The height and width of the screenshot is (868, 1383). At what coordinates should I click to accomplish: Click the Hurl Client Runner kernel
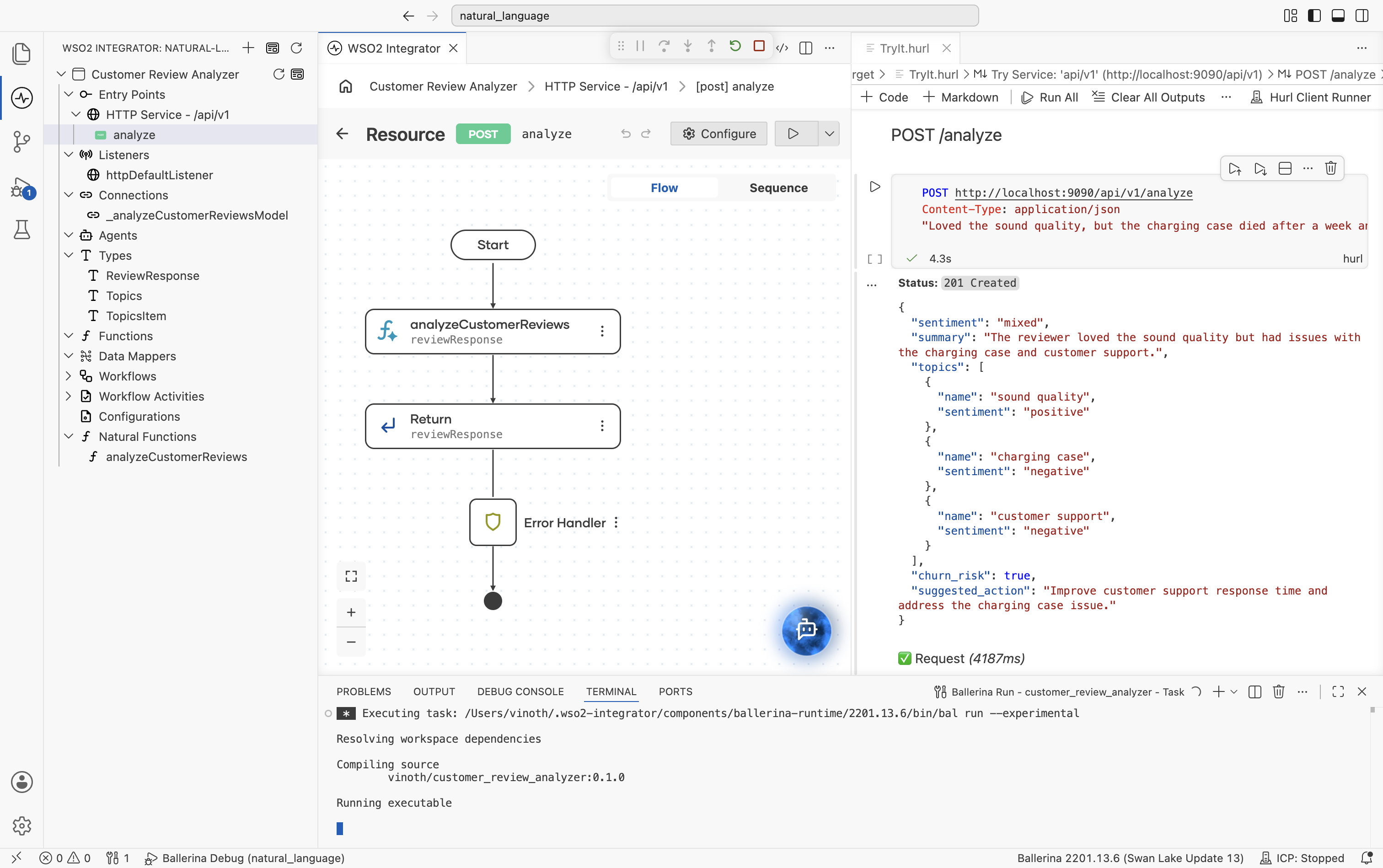[1311, 97]
